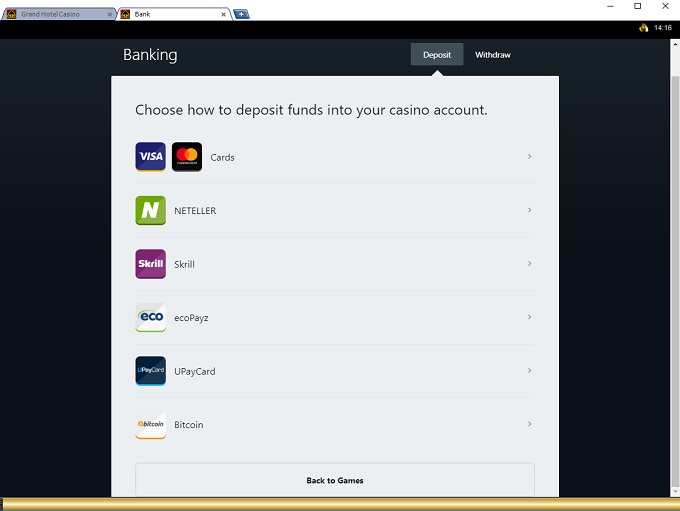Click the ecoPayz row chevron
The image size is (680, 511).
tap(529, 318)
